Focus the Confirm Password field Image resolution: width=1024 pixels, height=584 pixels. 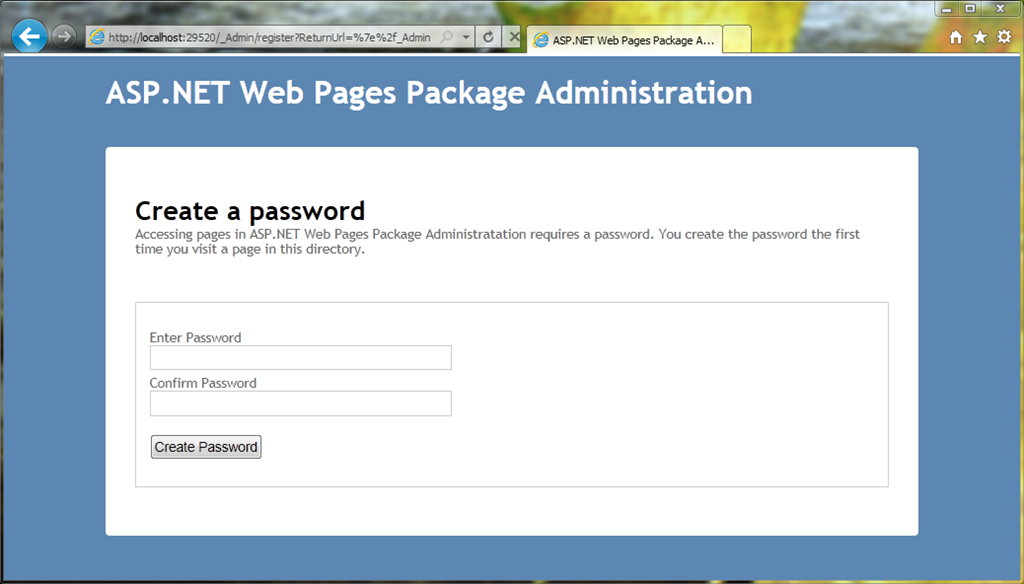click(x=300, y=403)
